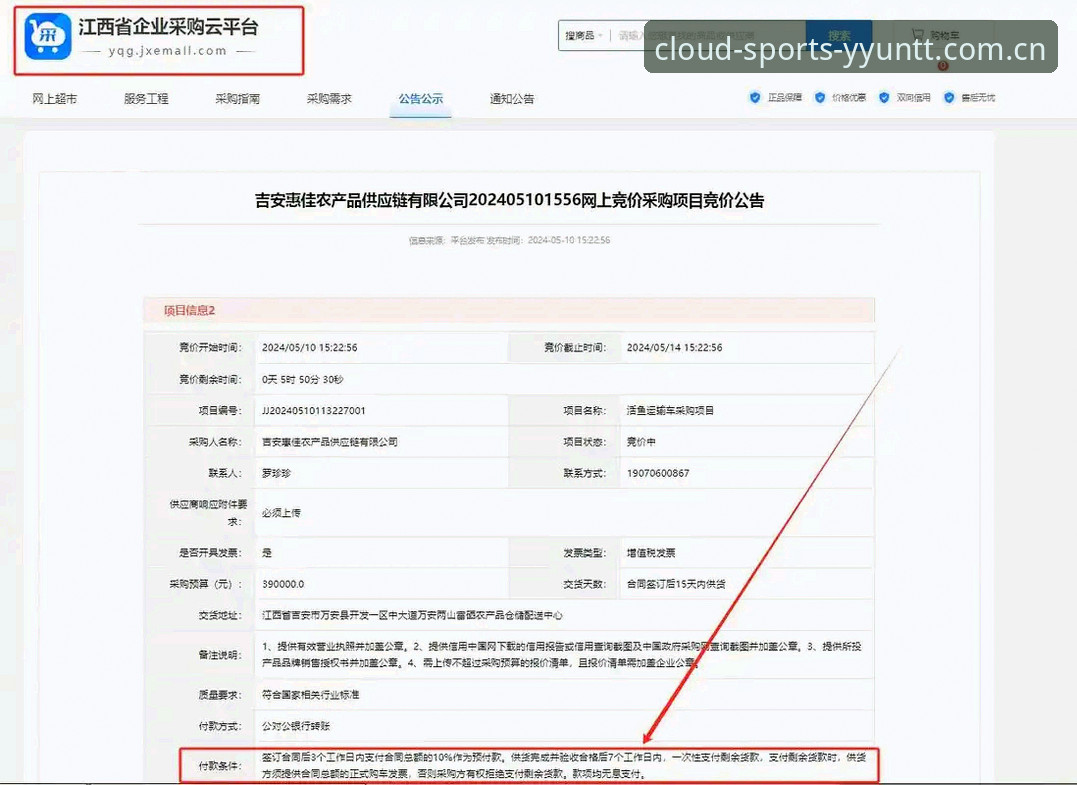Click remaining time value 0天 5时 50分 30秒
Viewport: 1077px width, 785px height.
[x=302, y=379]
